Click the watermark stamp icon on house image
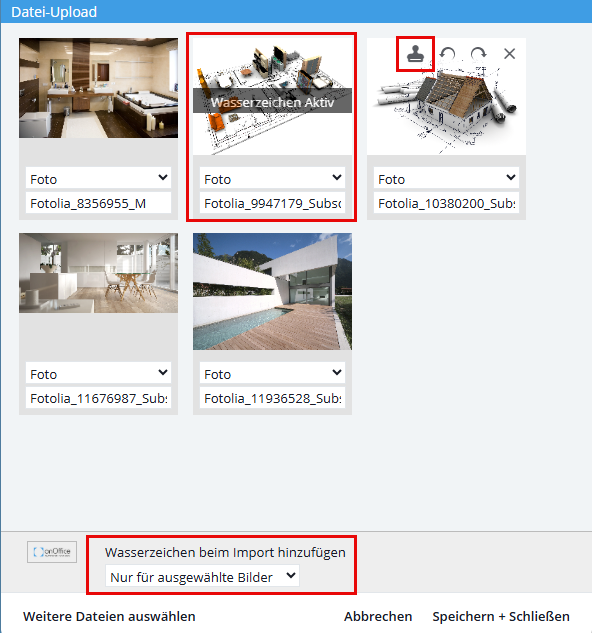The height and width of the screenshot is (633, 592). (415, 54)
